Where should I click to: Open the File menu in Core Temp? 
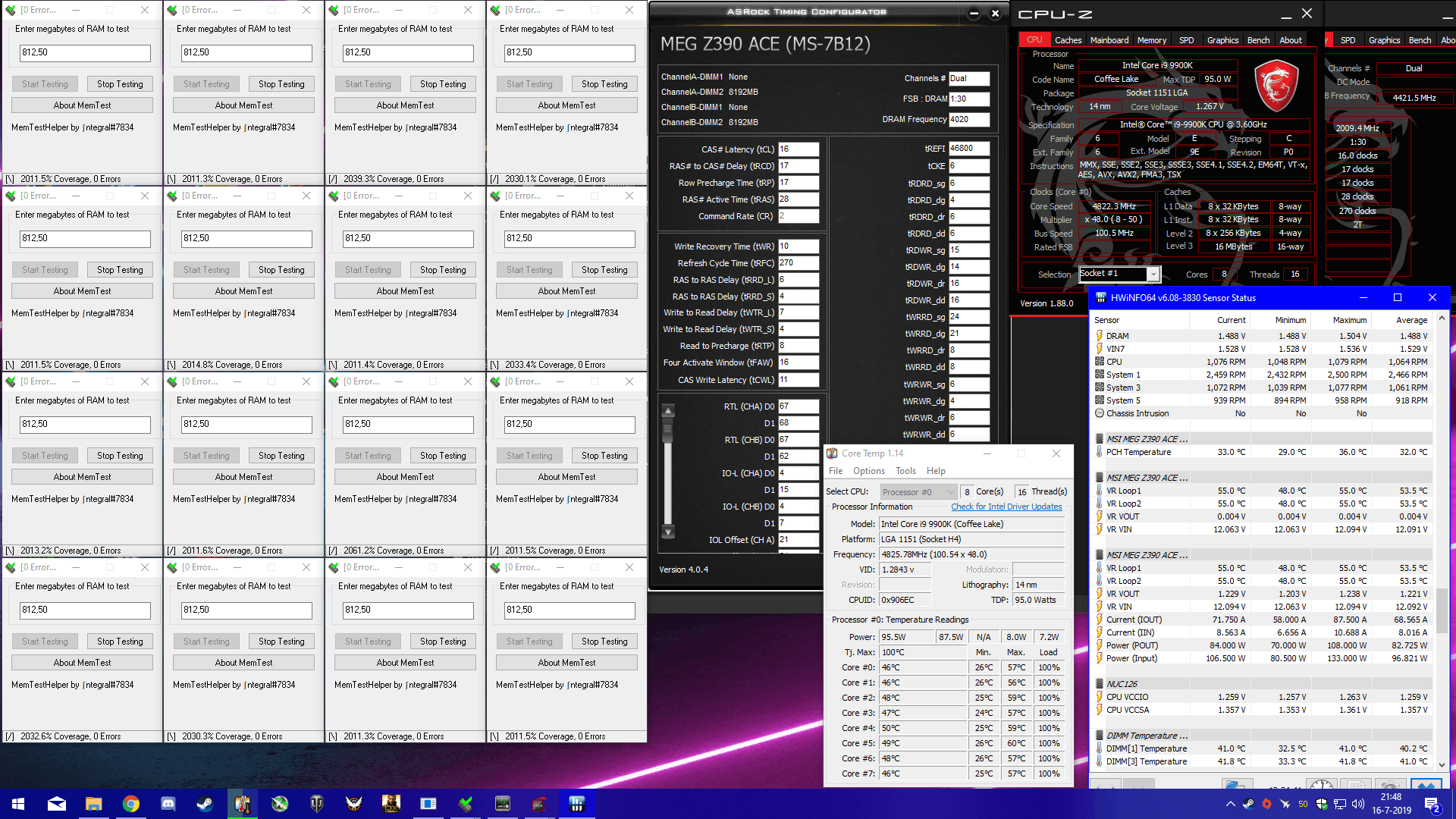[x=836, y=471]
